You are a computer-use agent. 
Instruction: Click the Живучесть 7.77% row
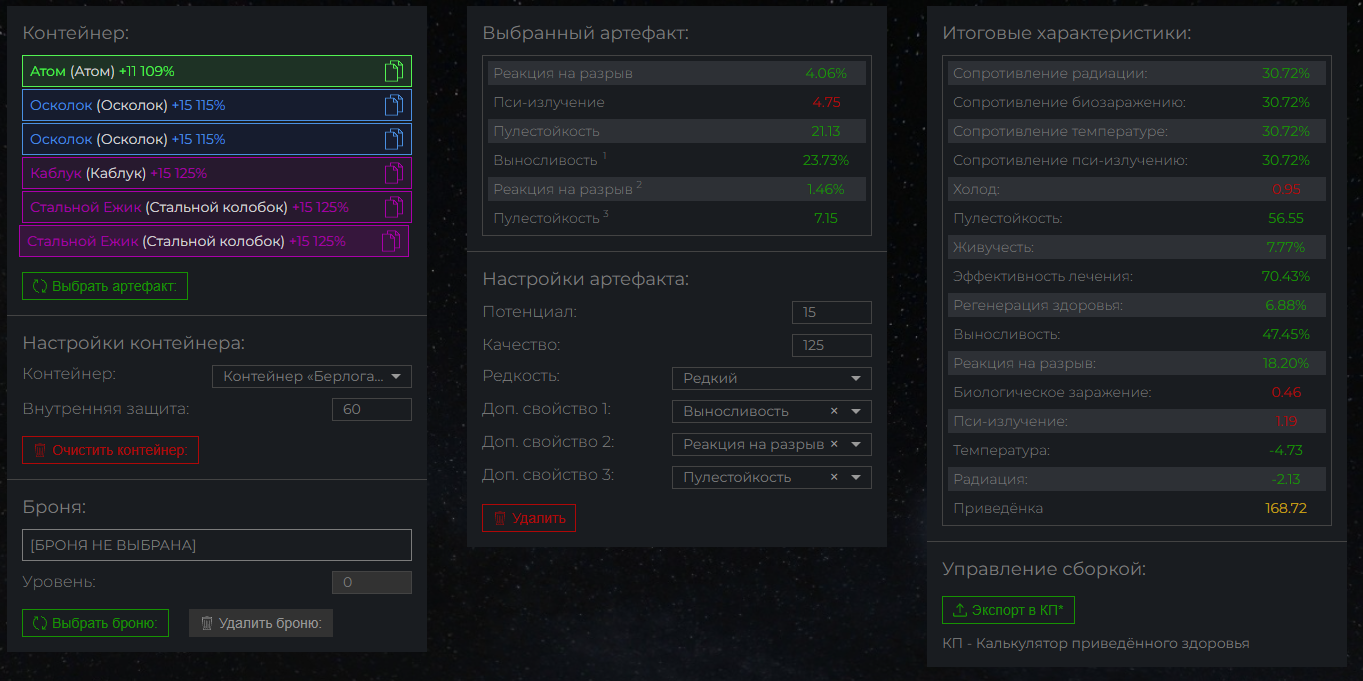(x=1137, y=247)
